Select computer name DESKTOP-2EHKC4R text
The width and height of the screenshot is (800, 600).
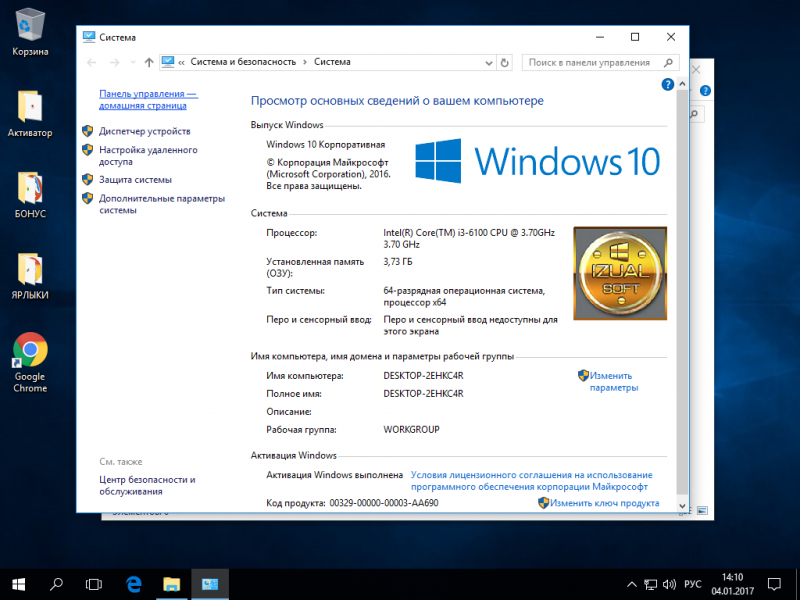pos(423,376)
